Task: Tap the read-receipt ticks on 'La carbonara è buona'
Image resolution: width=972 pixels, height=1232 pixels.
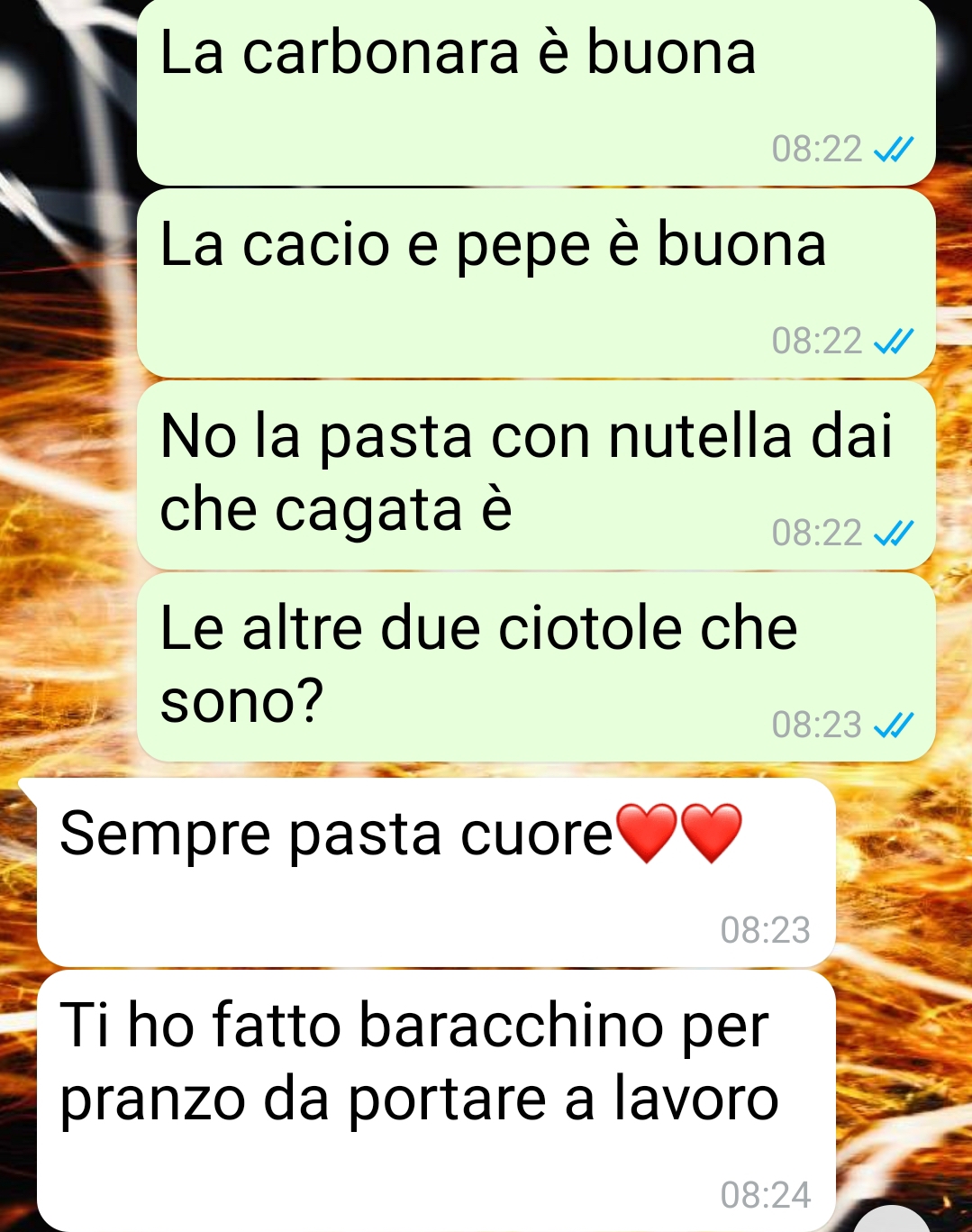Action: 895,150
